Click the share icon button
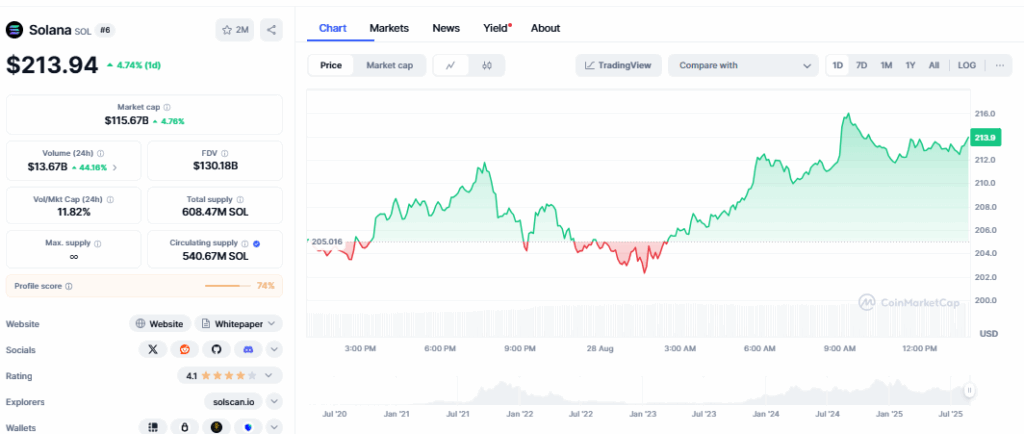 pyautogui.click(x=272, y=30)
